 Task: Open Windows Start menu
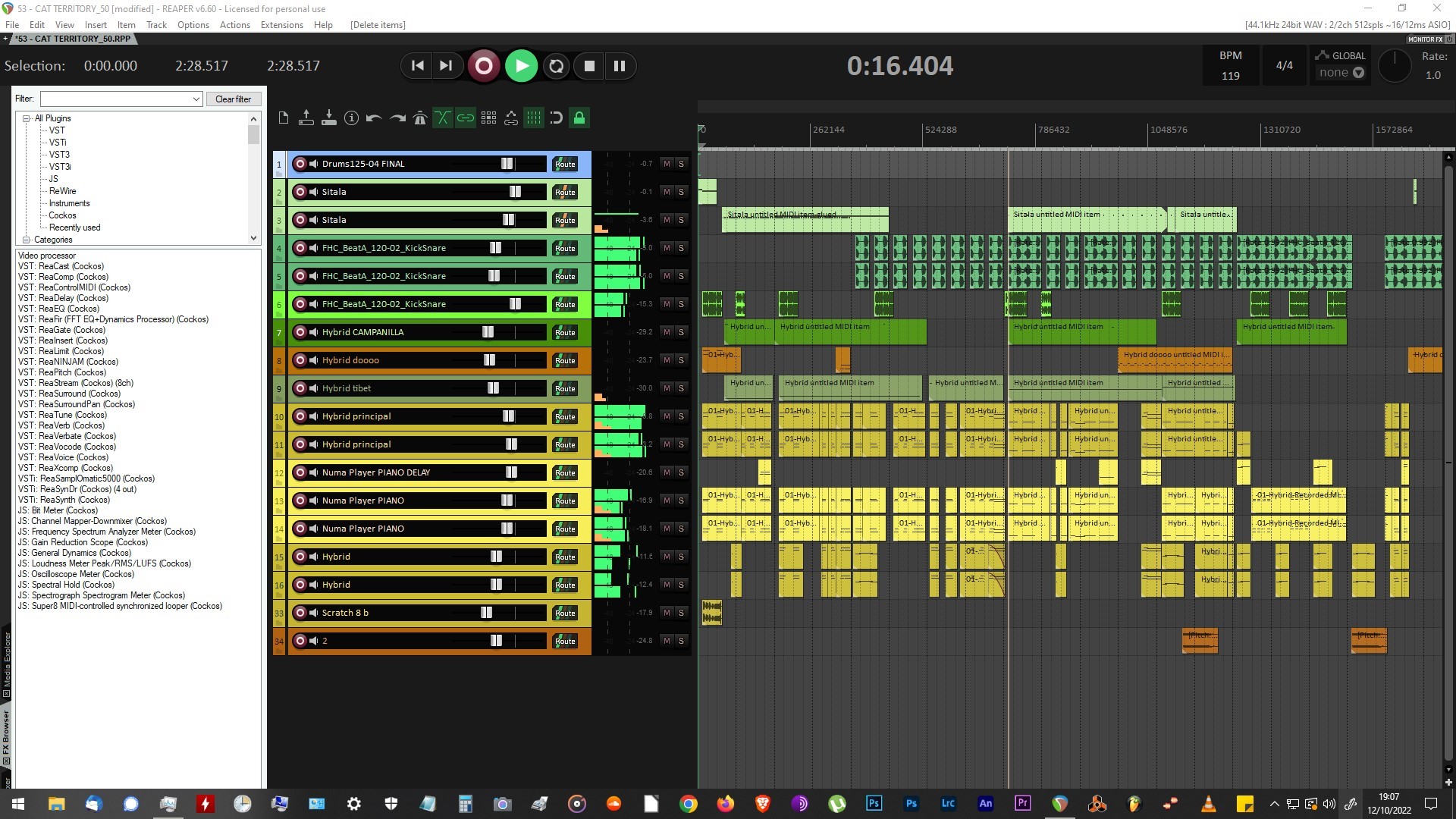[18, 804]
